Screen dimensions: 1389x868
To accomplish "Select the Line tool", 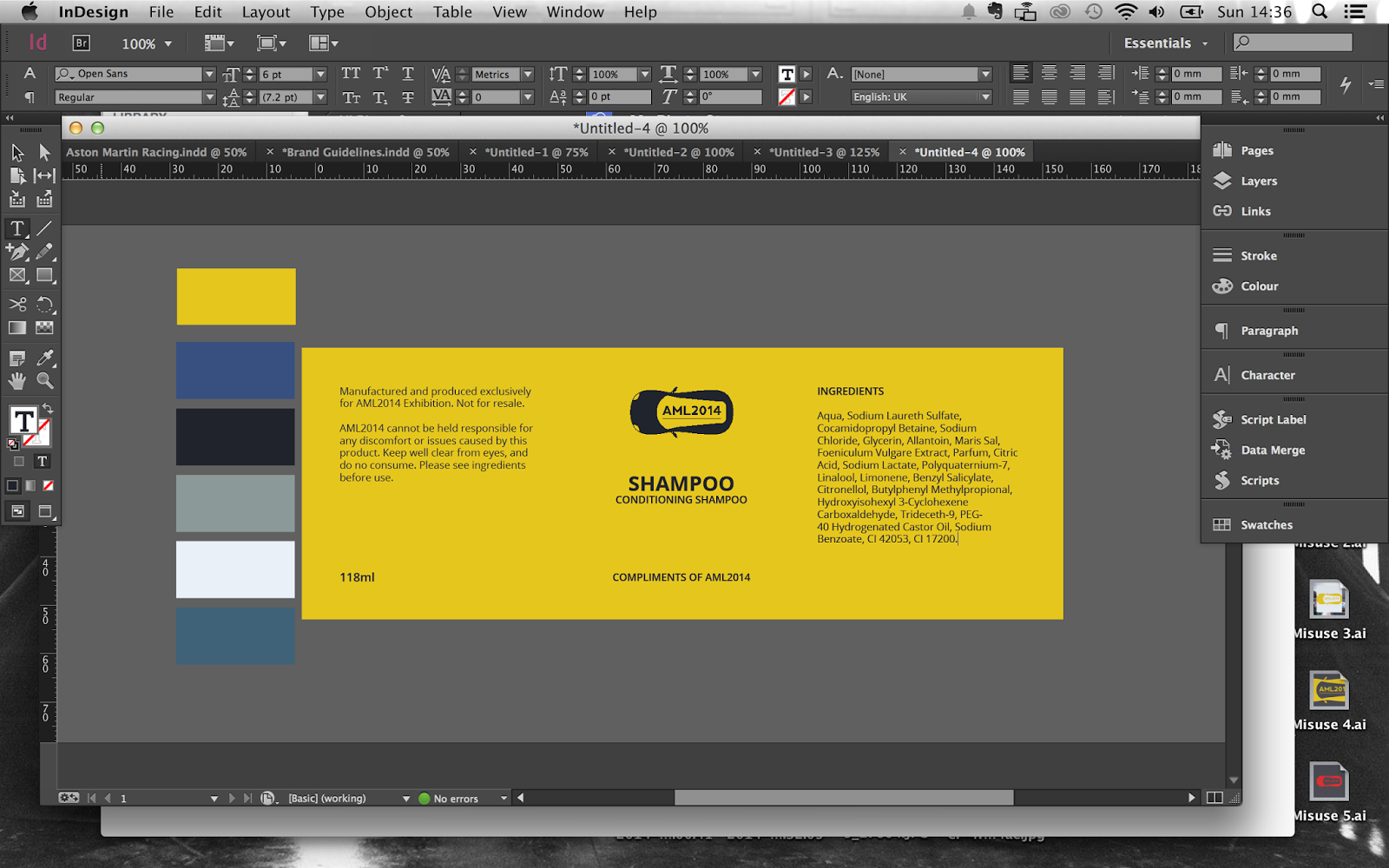I will tap(44, 228).
